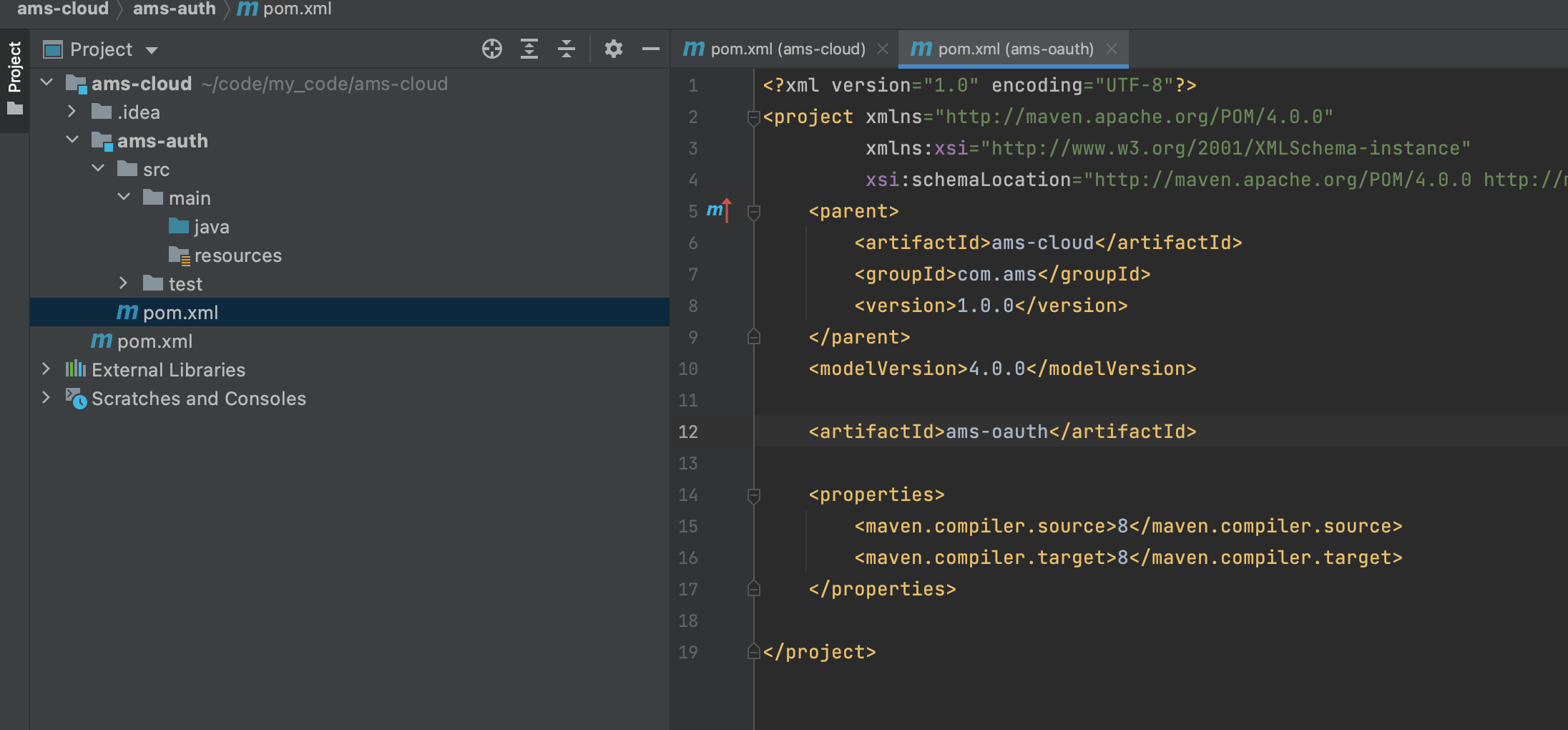Click the maven.compiler.target line
This screenshot has width=1568, height=730.
coord(1128,558)
